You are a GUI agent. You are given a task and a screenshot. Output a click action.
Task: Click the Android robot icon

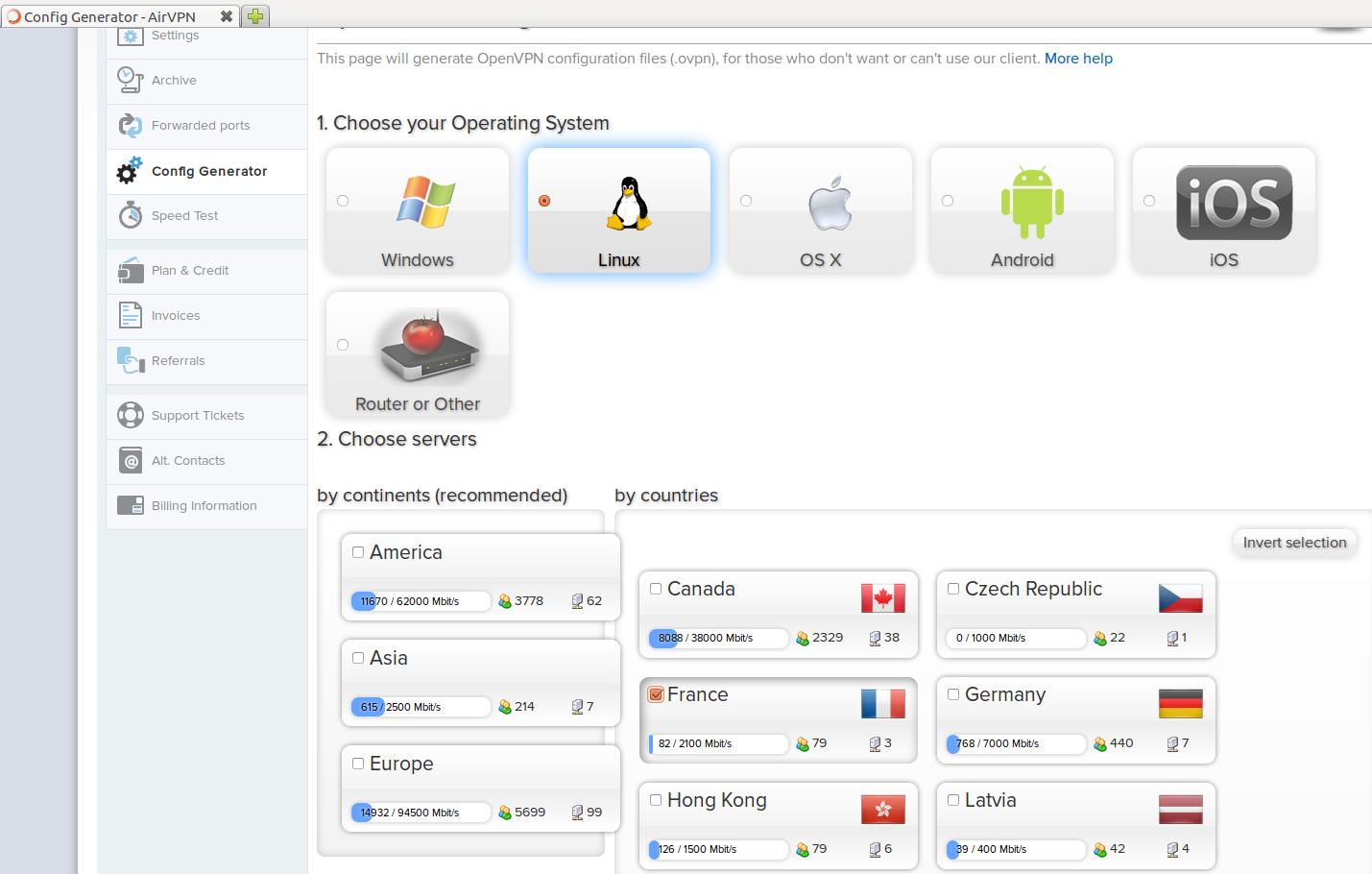[x=1032, y=202]
